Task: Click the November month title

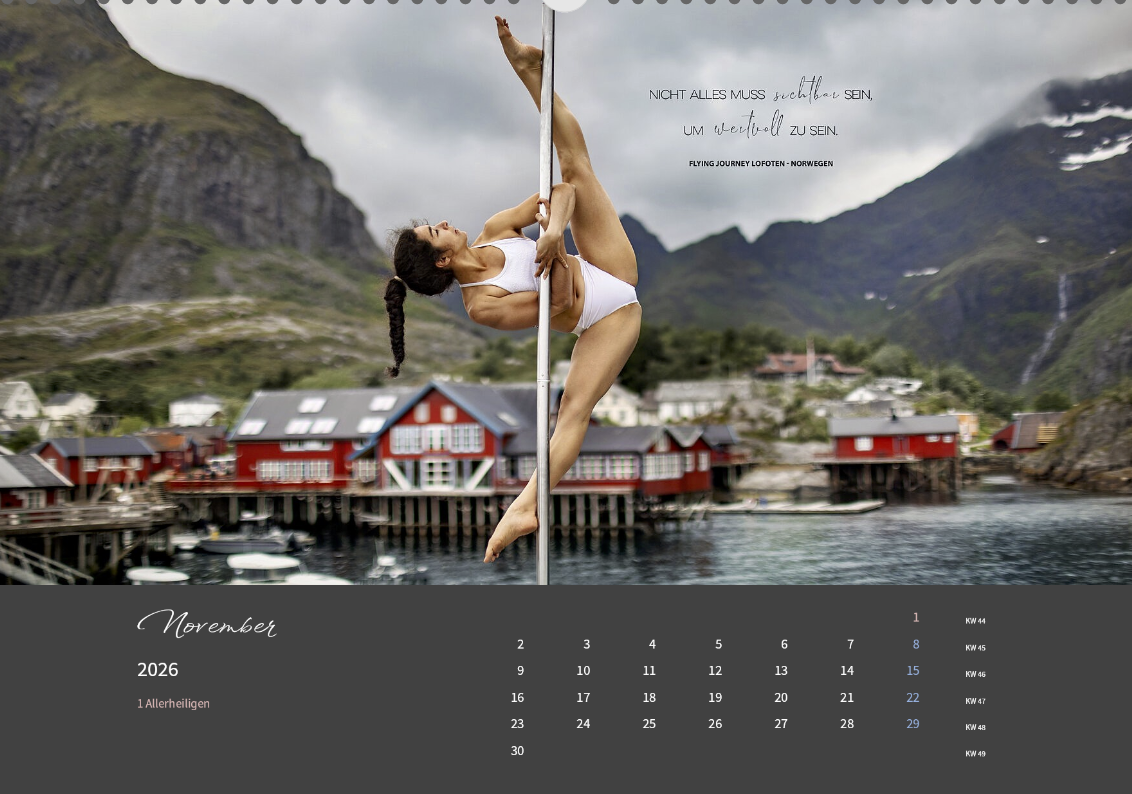Action: pyautogui.click(x=206, y=625)
